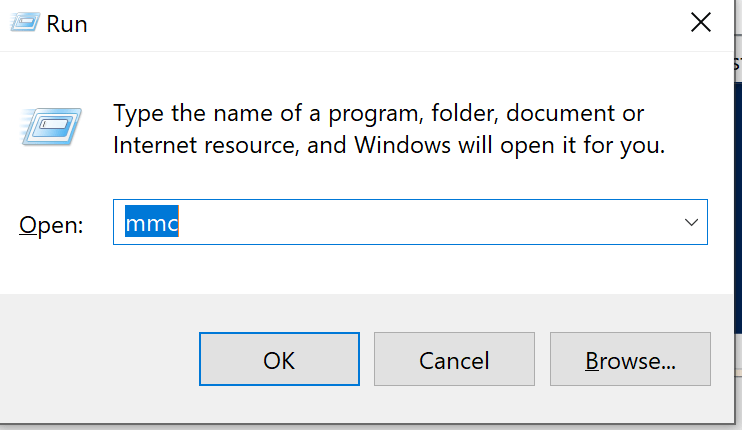Click the "Type the name of a program" description

pos(379,113)
